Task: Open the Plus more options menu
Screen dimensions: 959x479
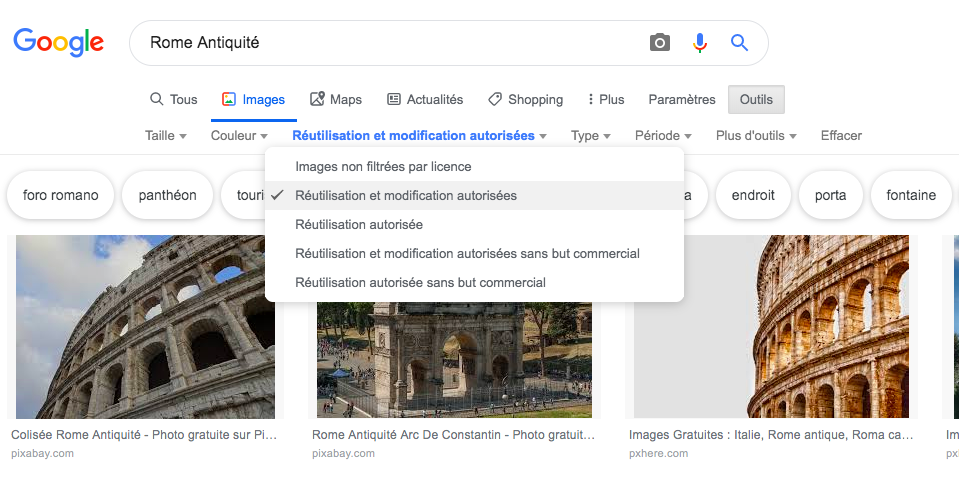Action: click(x=606, y=99)
